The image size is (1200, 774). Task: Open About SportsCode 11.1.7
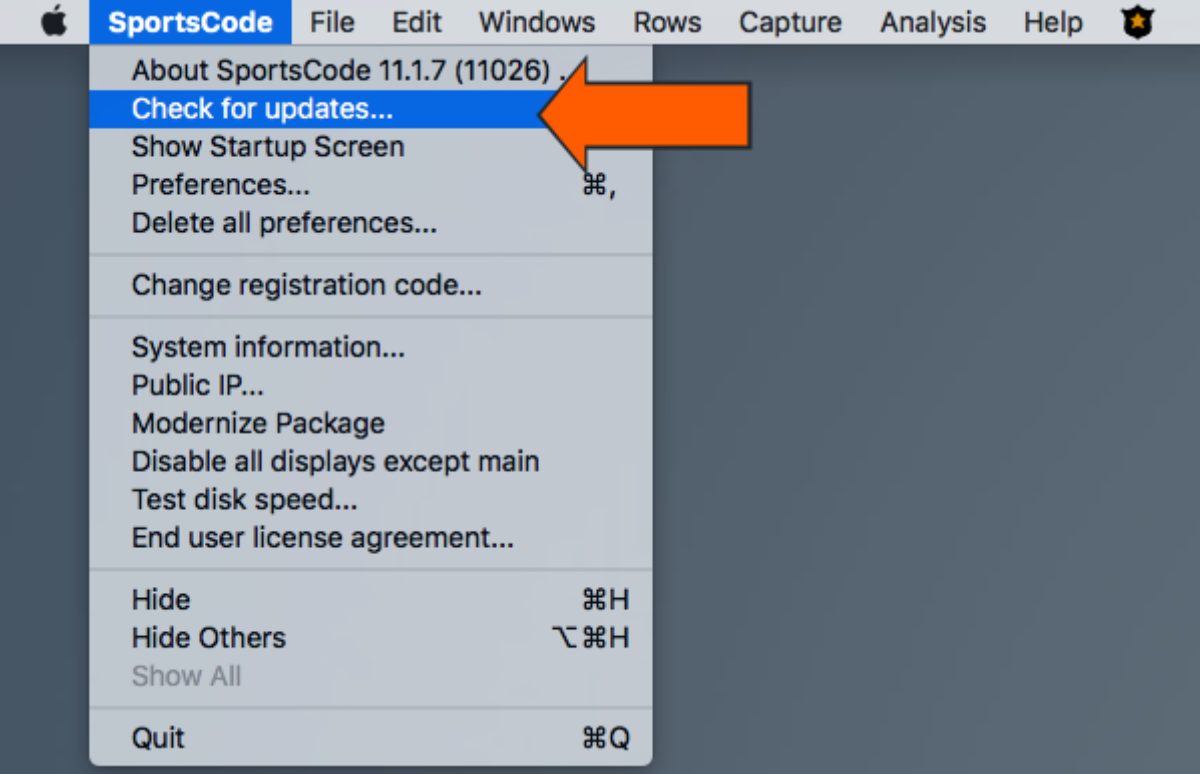300,70
